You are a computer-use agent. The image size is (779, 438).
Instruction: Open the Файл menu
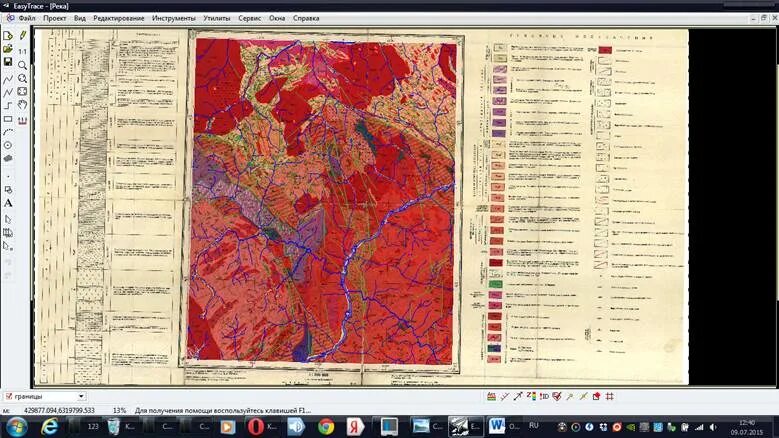pos(27,18)
